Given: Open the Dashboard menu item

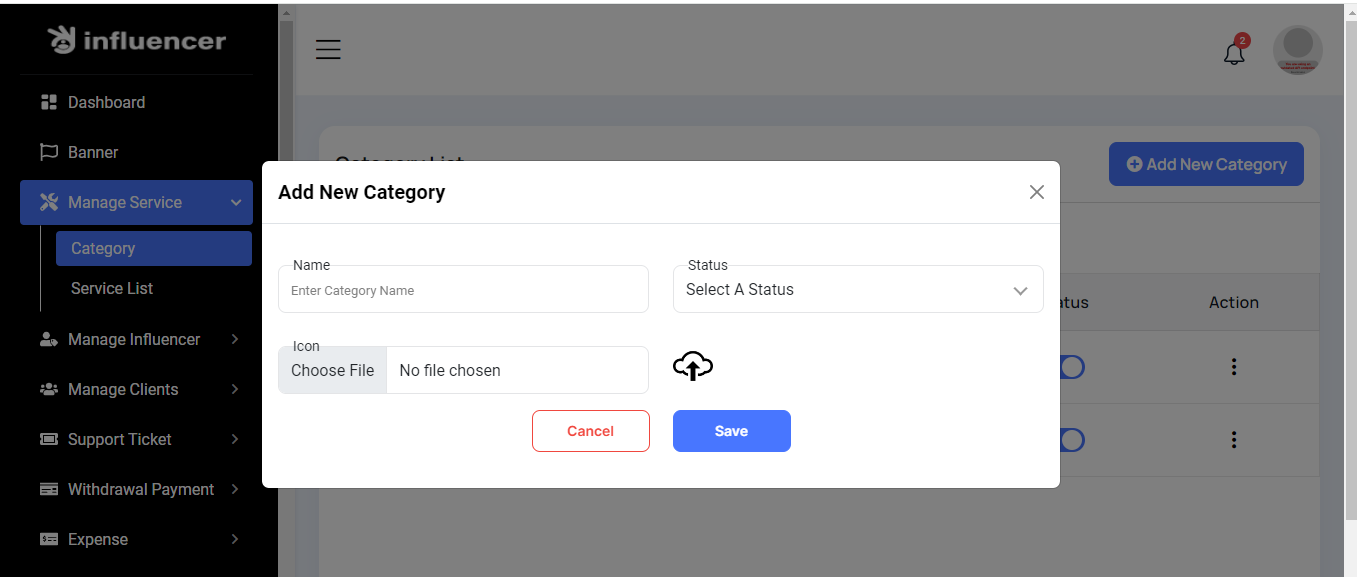Looking at the screenshot, I should coord(106,102).
